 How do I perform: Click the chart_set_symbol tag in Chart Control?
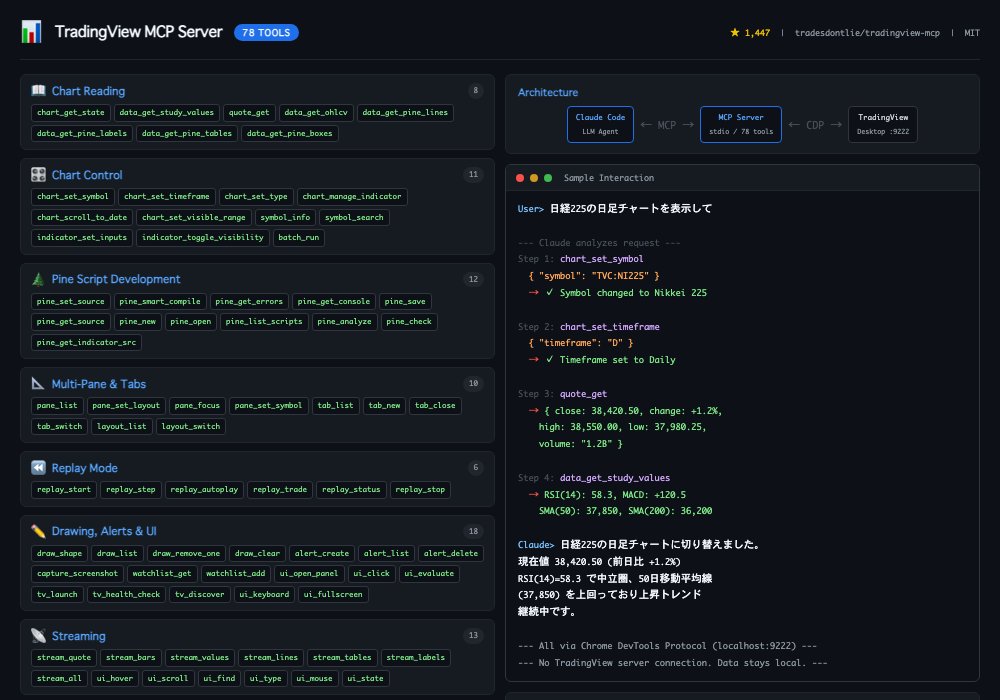coord(73,196)
